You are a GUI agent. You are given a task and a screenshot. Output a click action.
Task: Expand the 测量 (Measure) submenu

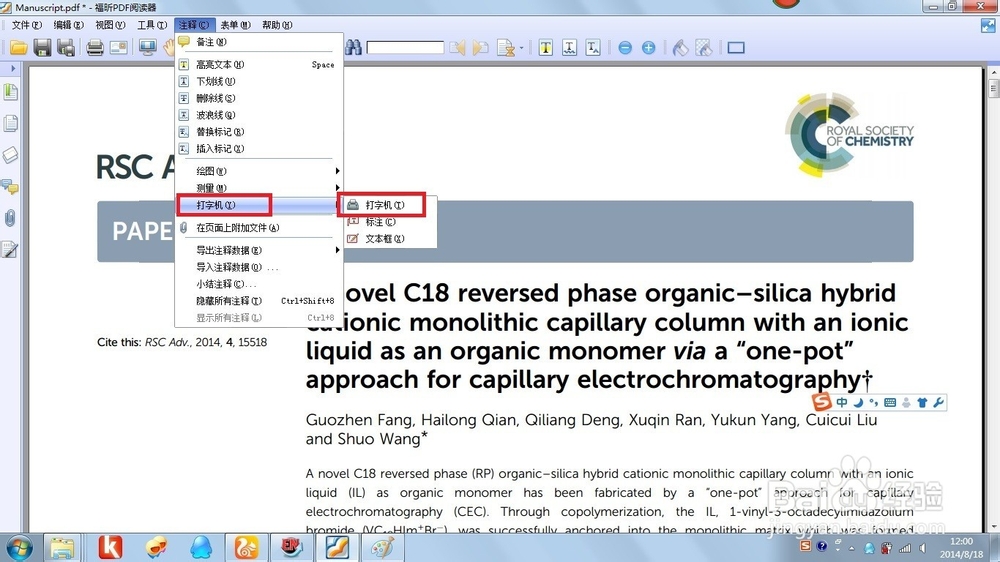pyautogui.click(x=258, y=188)
